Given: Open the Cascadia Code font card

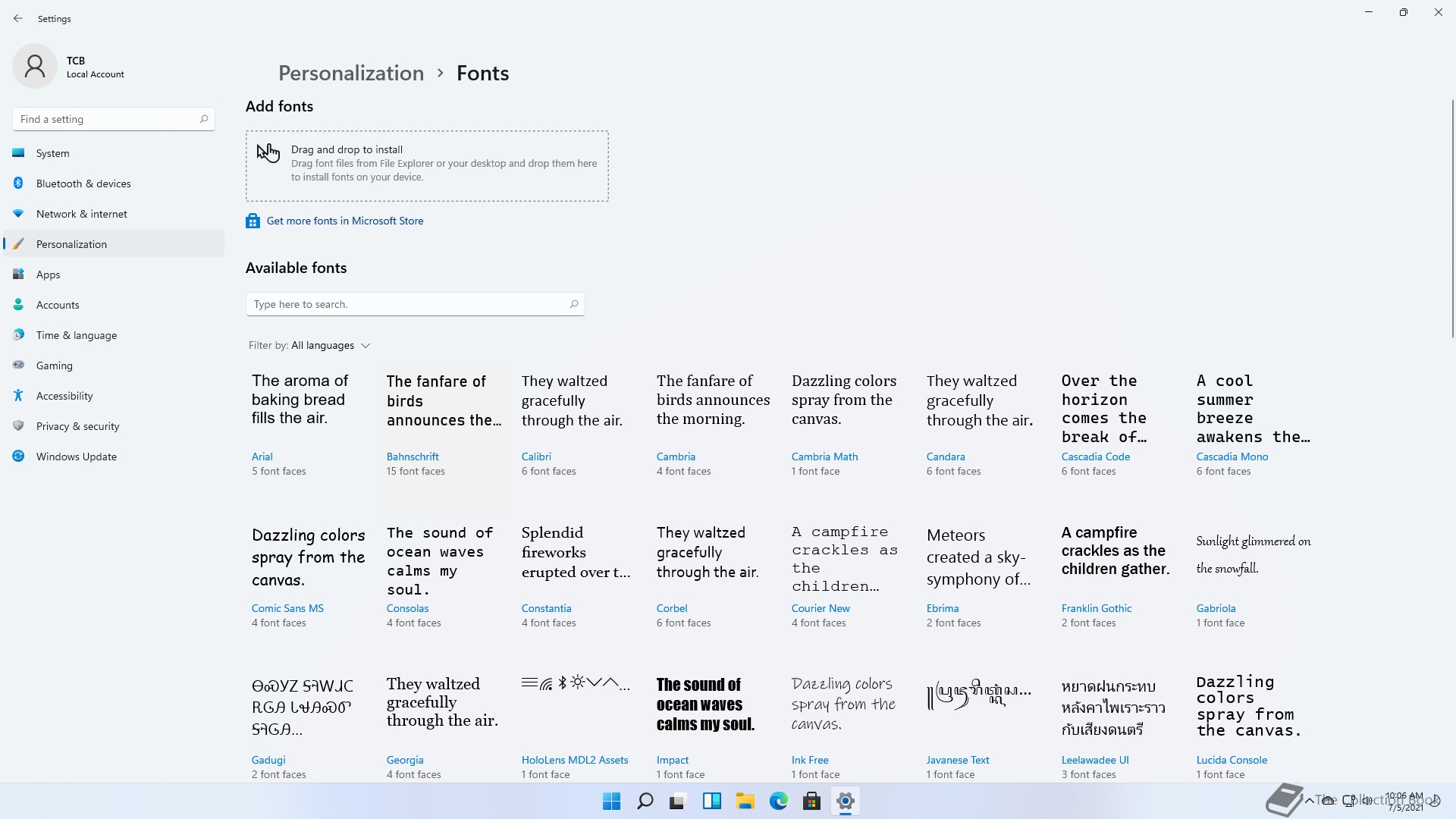Looking at the screenshot, I should [x=1119, y=440].
